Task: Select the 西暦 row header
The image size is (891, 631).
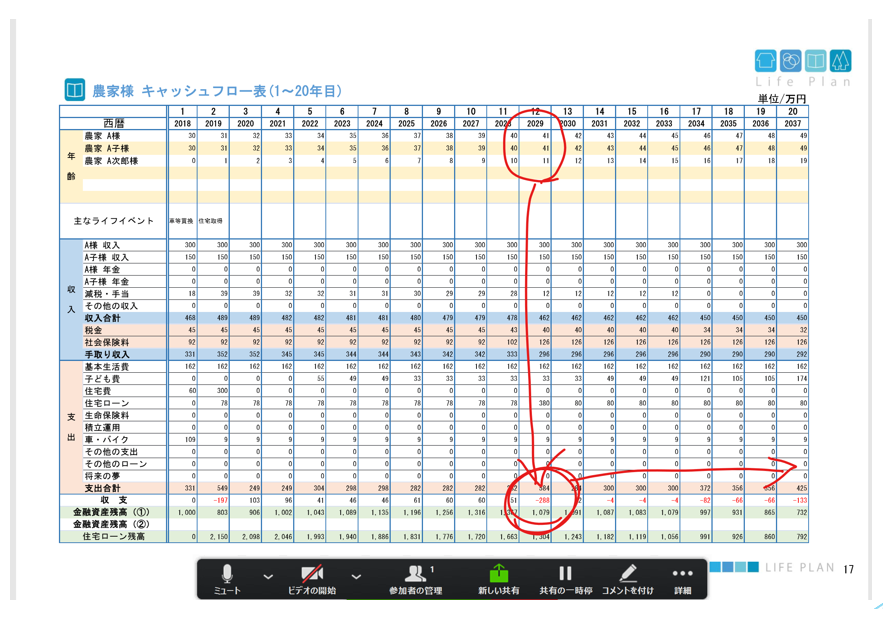Action: [x=114, y=123]
